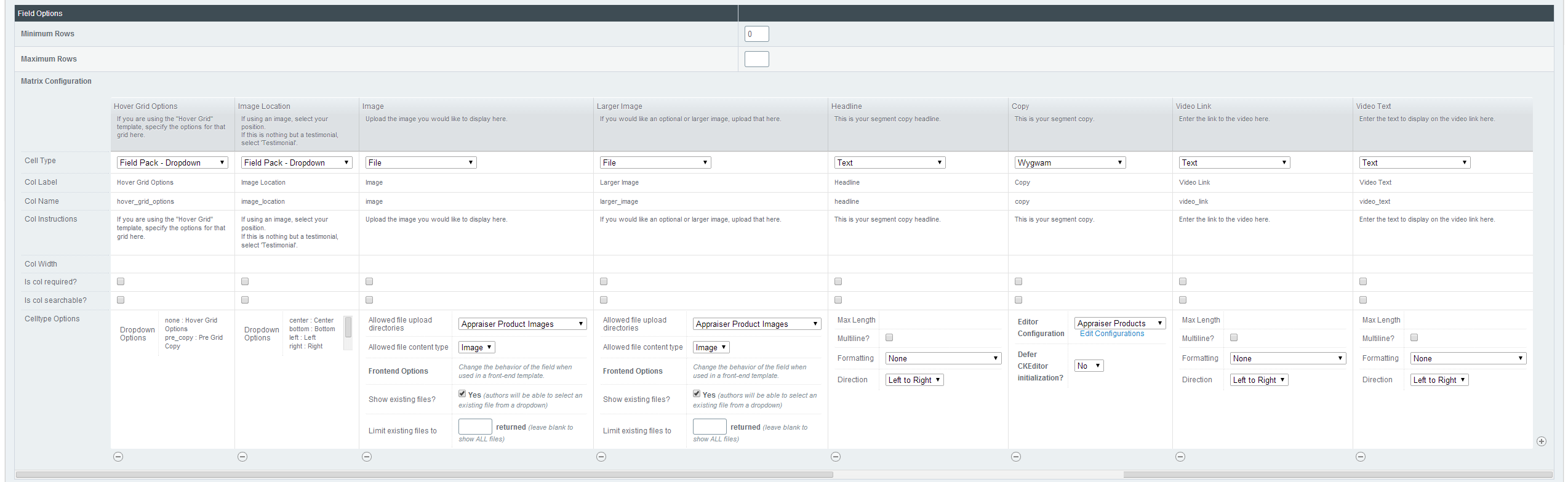The width and height of the screenshot is (1568, 482).
Task: Open Editor Configuration Appraiser Products dropdown
Action: point(1120,323)
